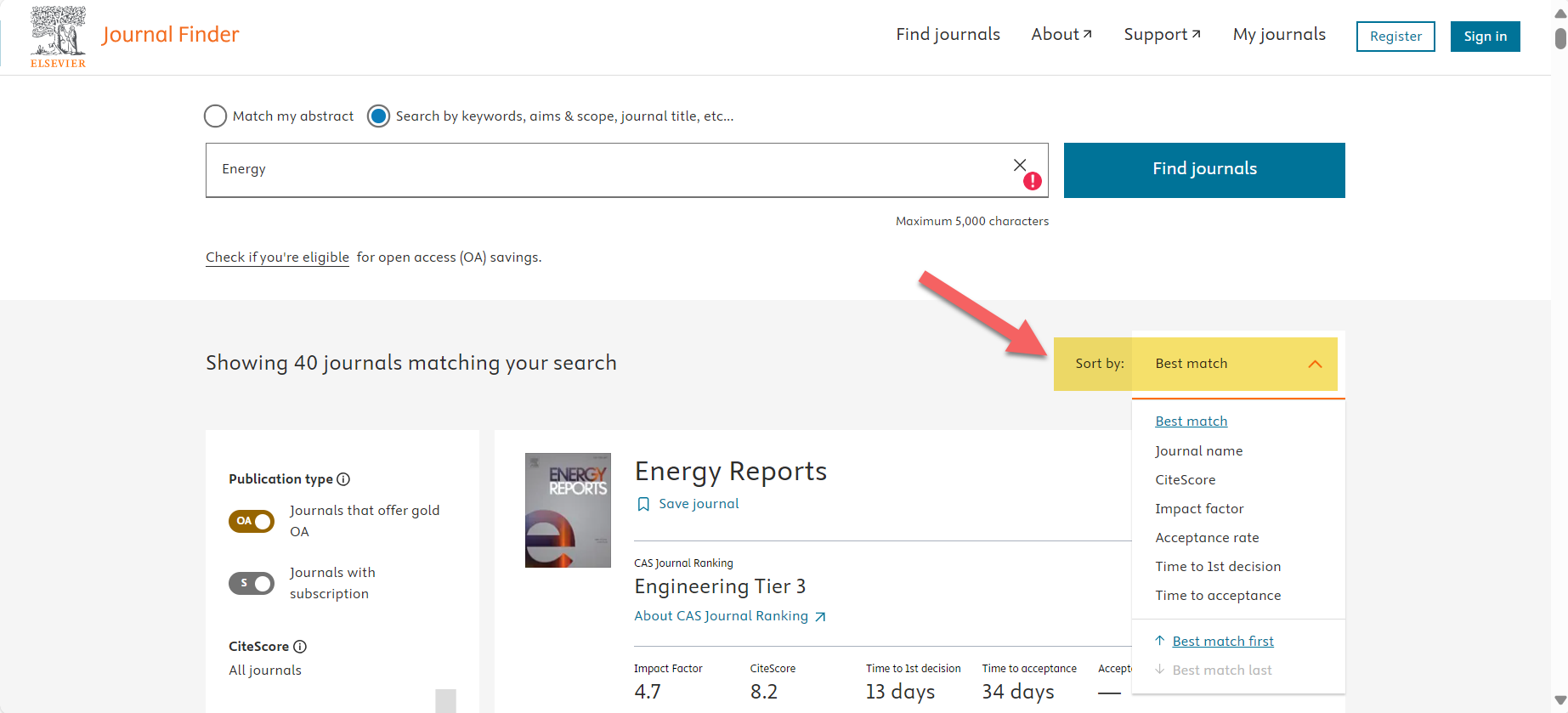This screenshot has height=713, width=1568.
Task: Toggle Journals with subscription switch
Action: pyautogui.click(x=252, y=583)
